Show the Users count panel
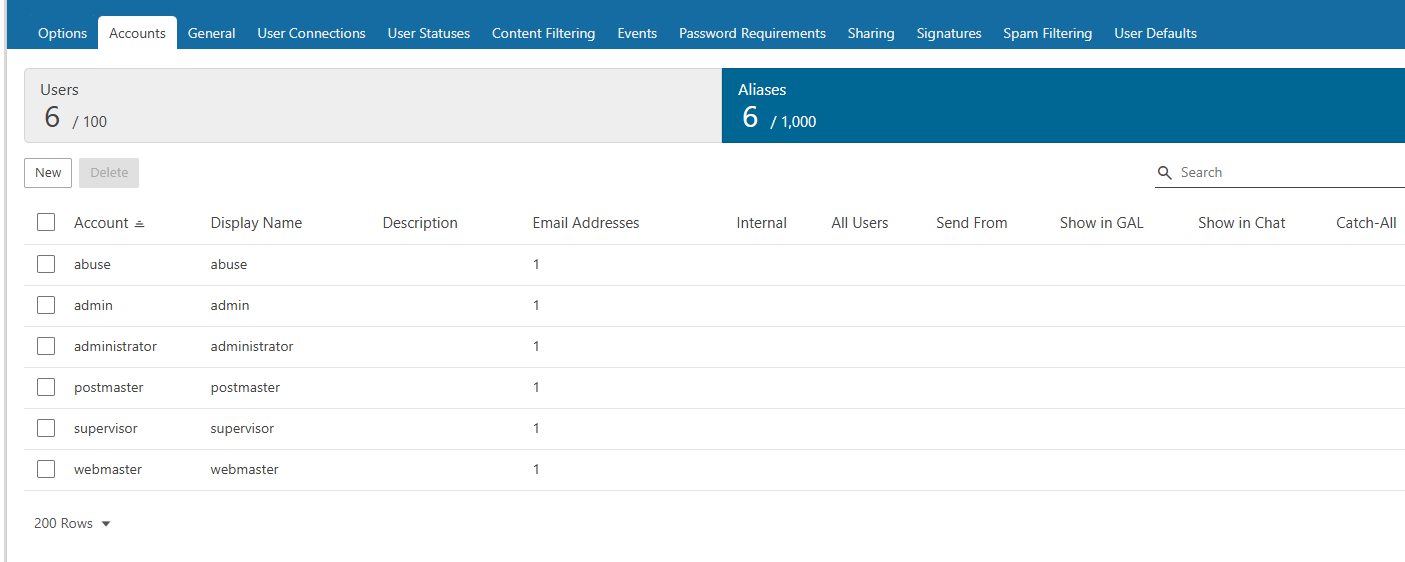Screen dimensions: 1405x562 tap(372, 106)
